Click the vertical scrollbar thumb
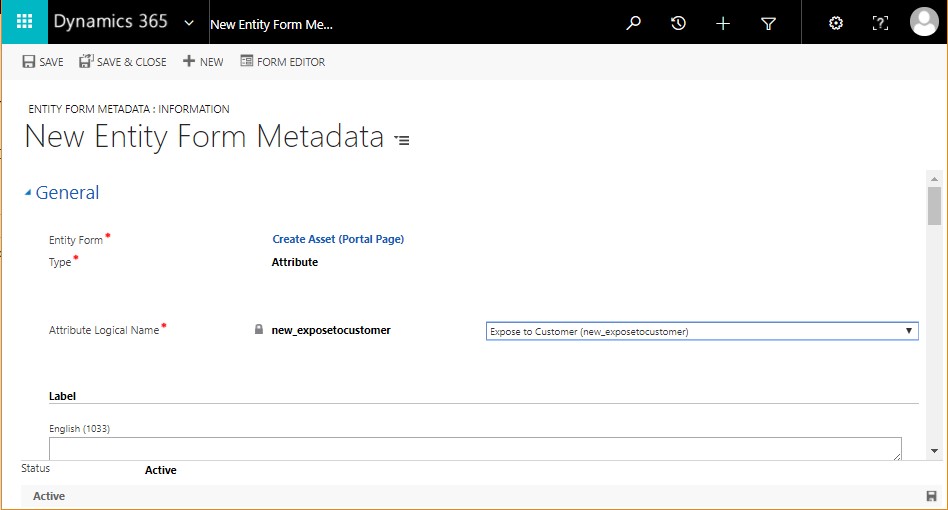948x510 pixels. [x=934, y=205]
